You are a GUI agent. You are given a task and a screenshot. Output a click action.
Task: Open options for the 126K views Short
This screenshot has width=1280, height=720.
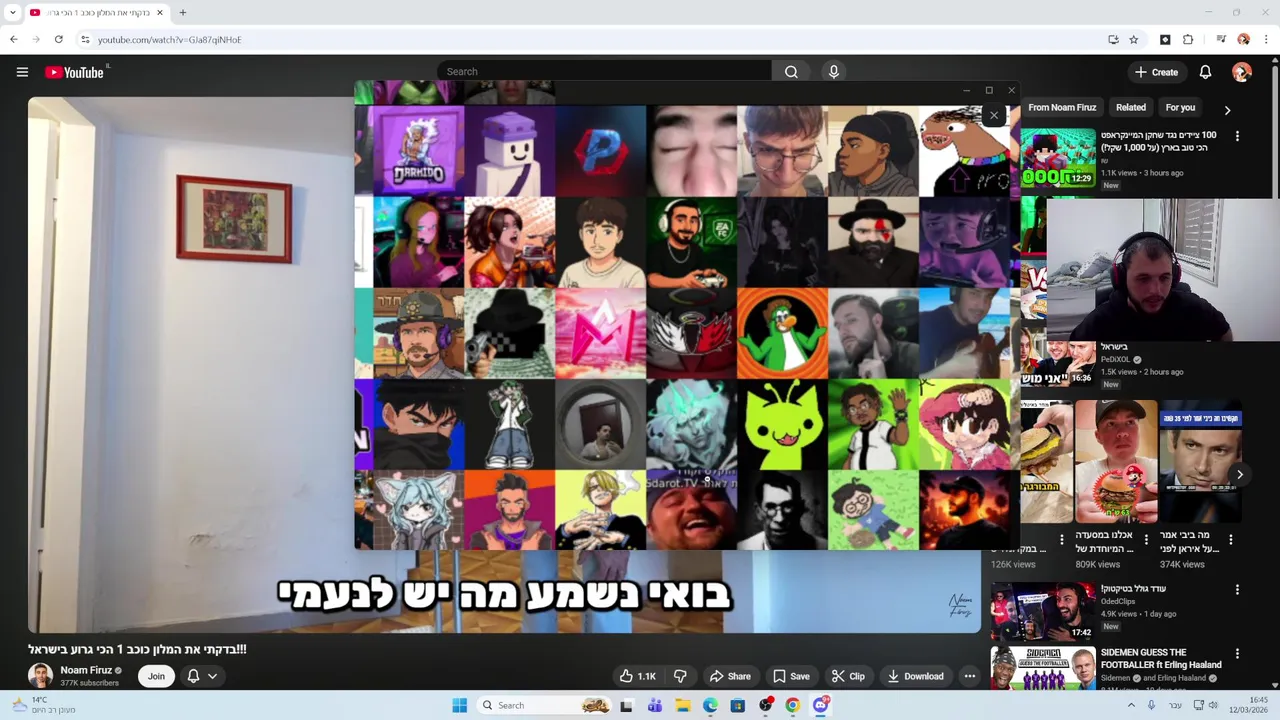tap(1062, 540)
